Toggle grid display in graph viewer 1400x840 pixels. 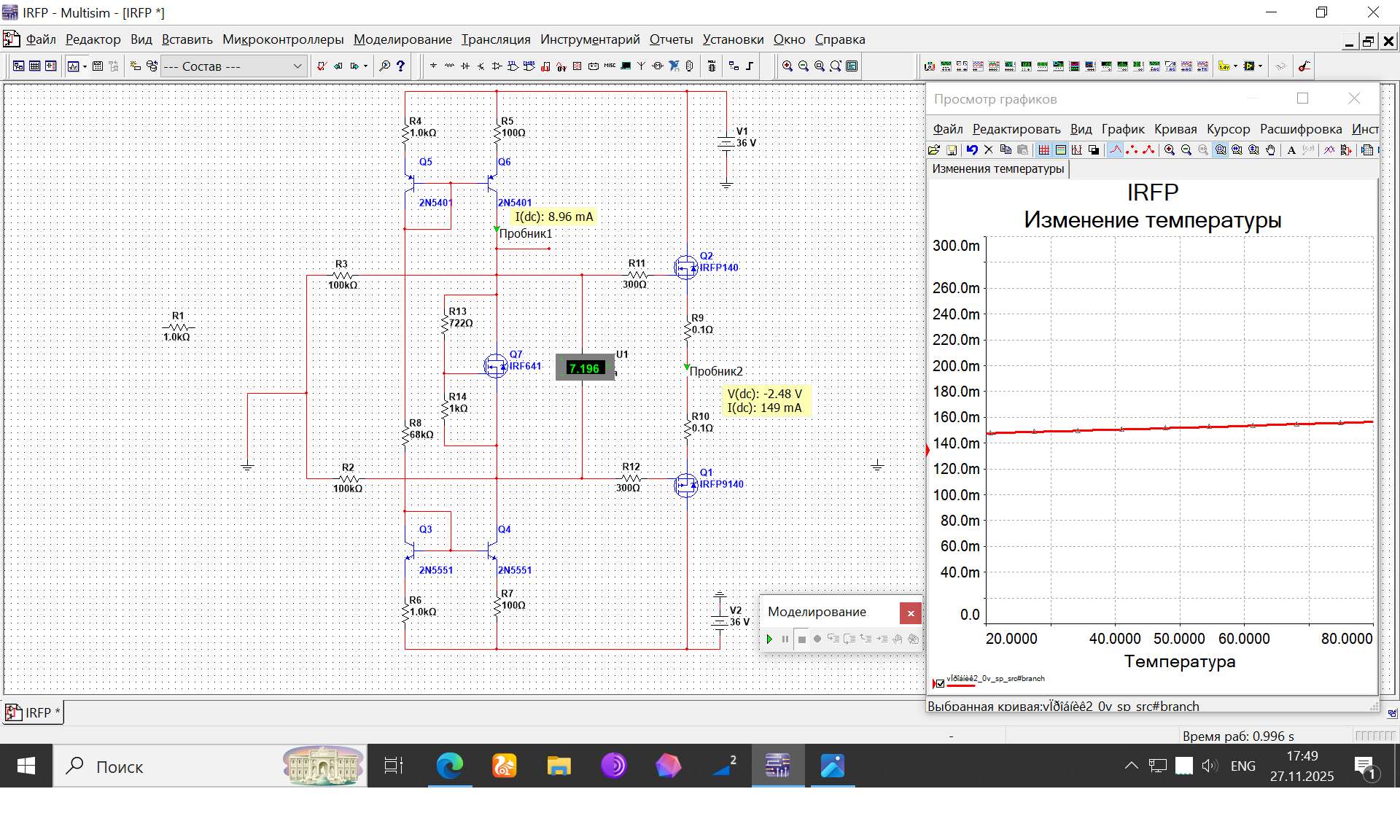point(1044,150)
